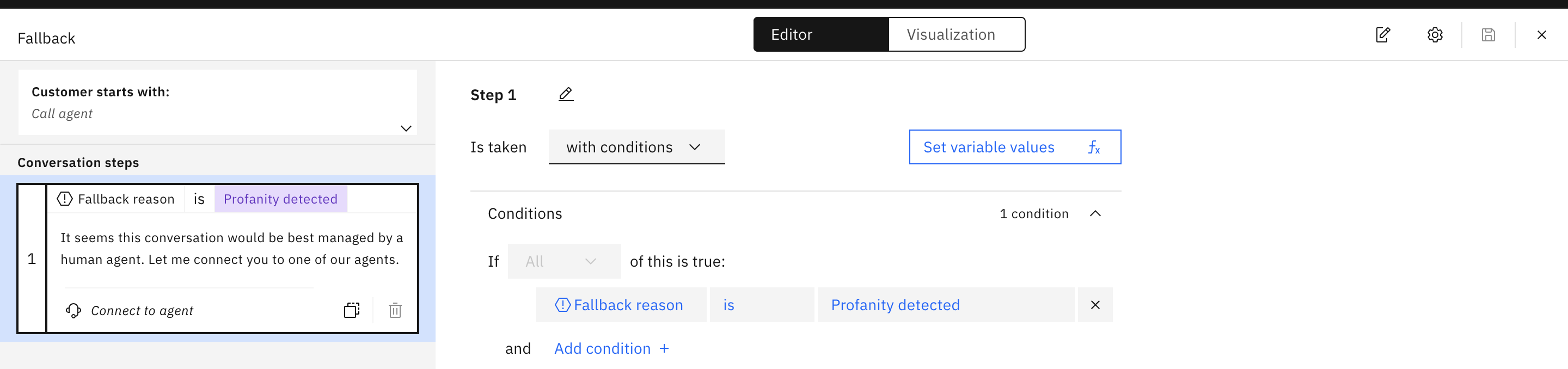This screenshot has height=369, width=1568.
Task: Delete step 1 using trash icon
Action: 395,311
